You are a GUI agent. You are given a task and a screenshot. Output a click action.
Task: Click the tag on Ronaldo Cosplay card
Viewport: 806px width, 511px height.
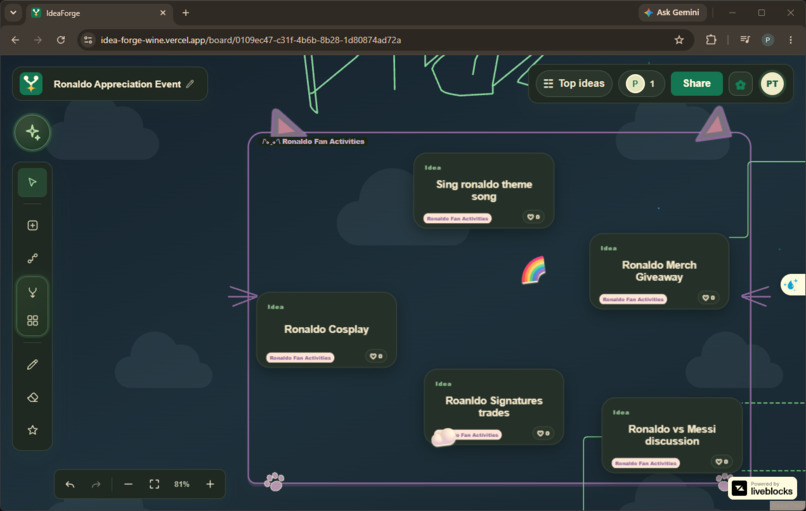[300, 358]
